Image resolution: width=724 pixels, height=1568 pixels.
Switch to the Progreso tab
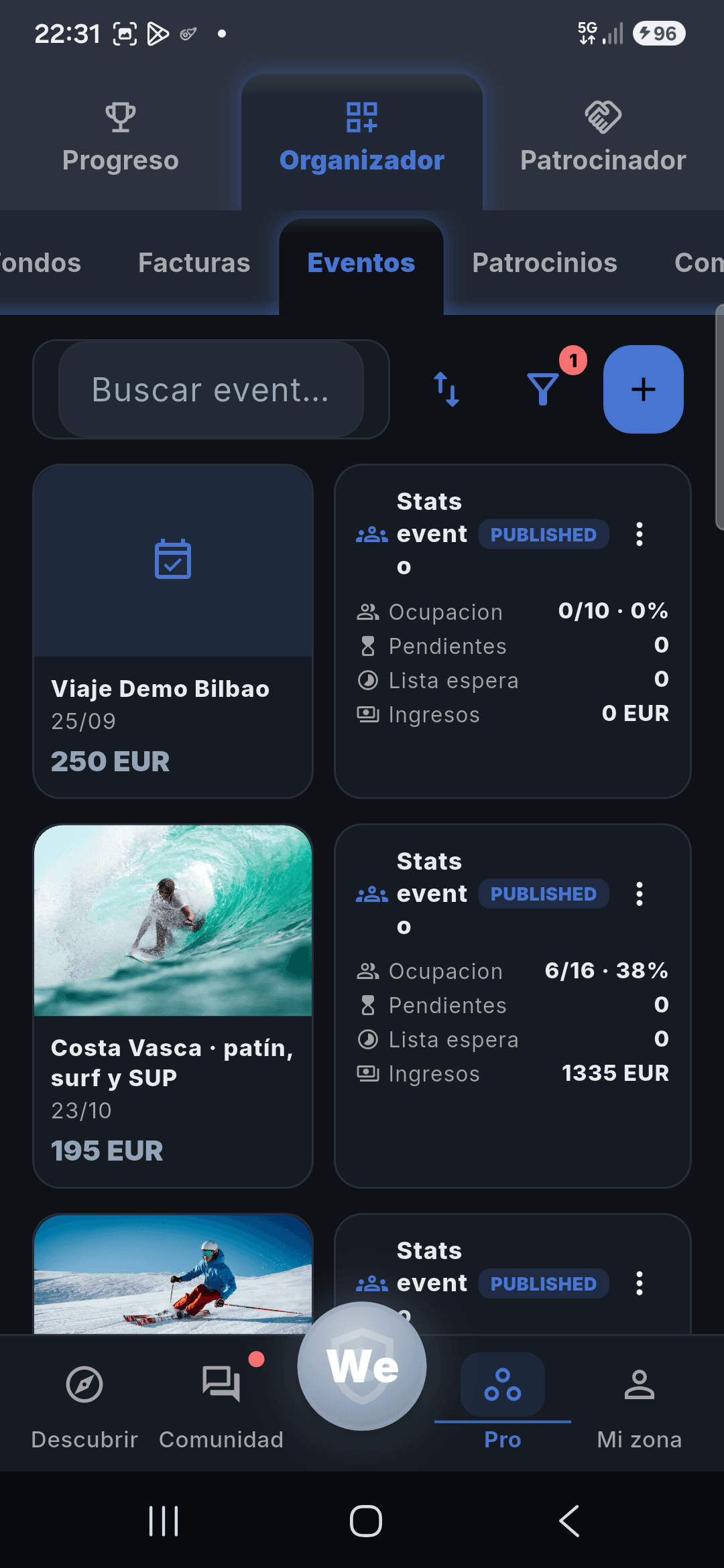click(121, 139)
